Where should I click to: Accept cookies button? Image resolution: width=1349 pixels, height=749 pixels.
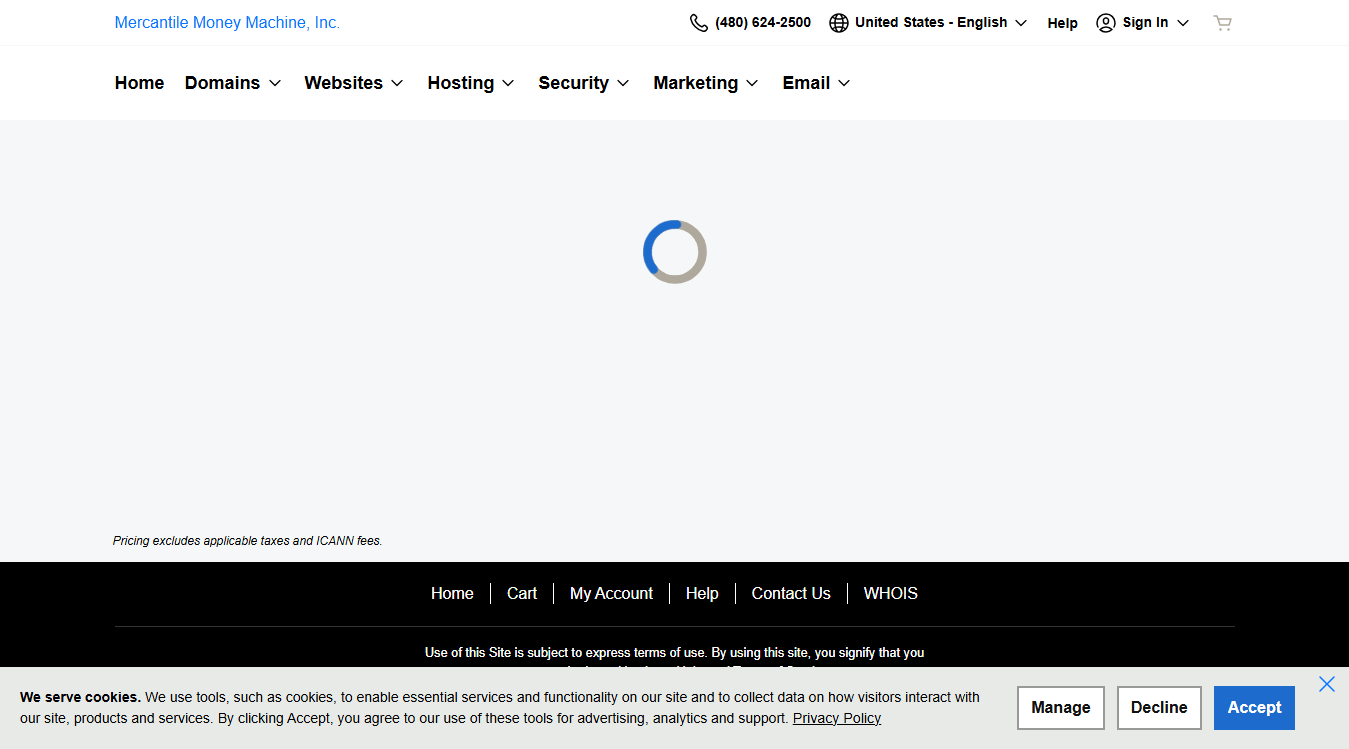tap(1254, 708)
